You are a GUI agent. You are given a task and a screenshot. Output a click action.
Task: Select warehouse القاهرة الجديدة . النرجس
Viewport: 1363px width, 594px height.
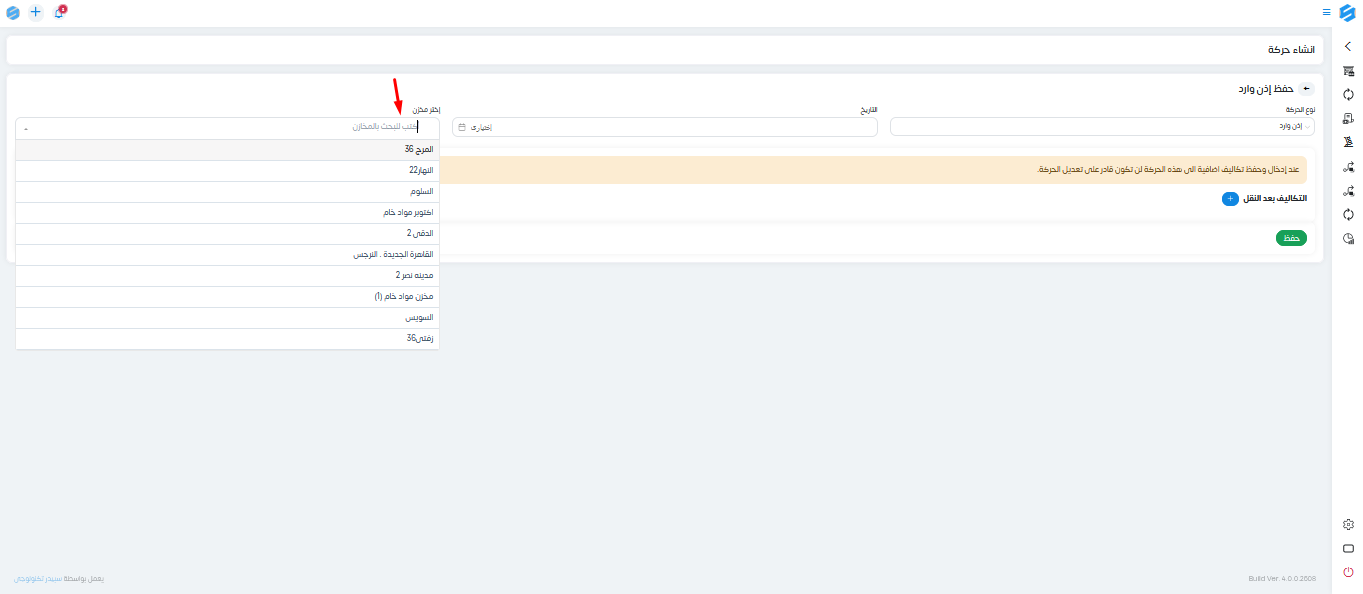[227, 254]
